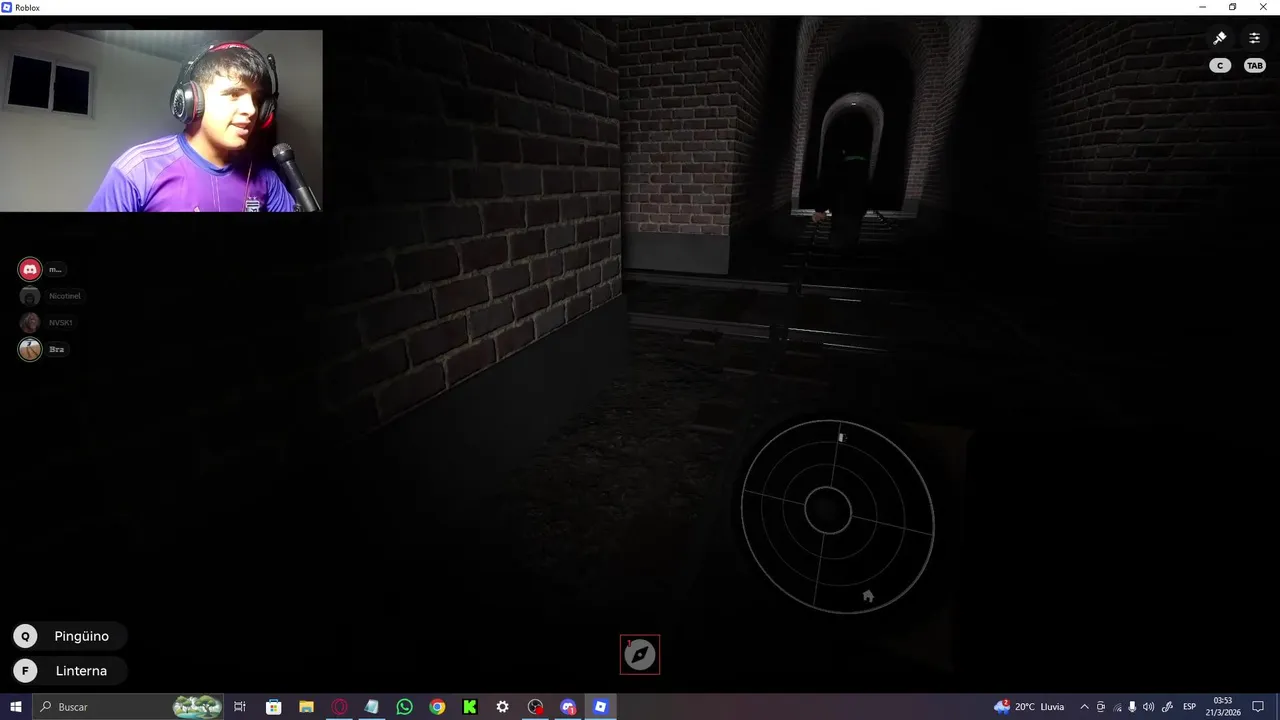Click the F Linterna action button
This screenshot has width=1280, height=720.
click(x=69, y=671)
